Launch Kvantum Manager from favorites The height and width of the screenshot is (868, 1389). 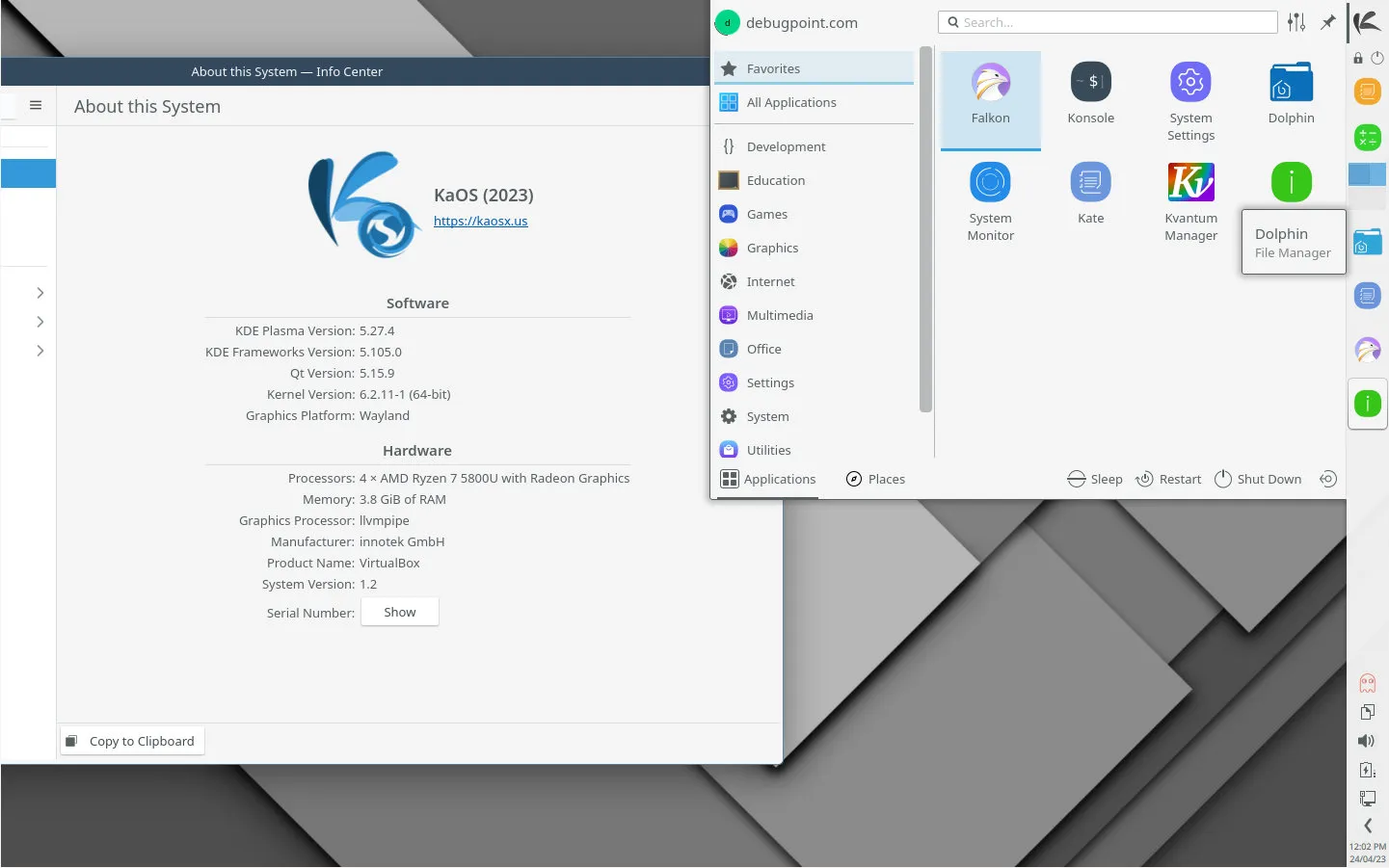point(1190,201)
